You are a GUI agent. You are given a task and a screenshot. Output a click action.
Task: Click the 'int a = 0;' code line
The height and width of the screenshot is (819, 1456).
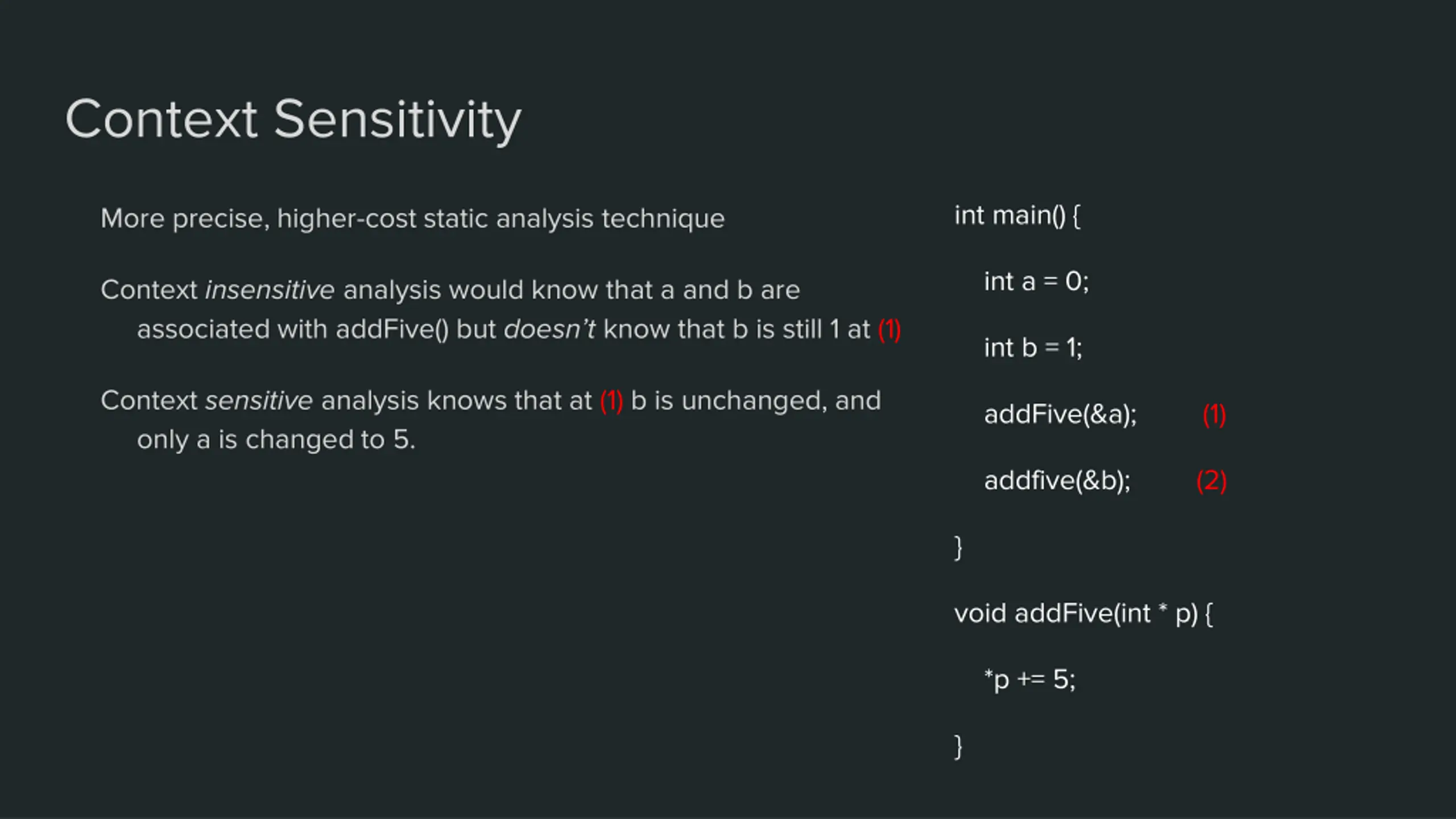pyautogui.click(x=1036, y=282)
